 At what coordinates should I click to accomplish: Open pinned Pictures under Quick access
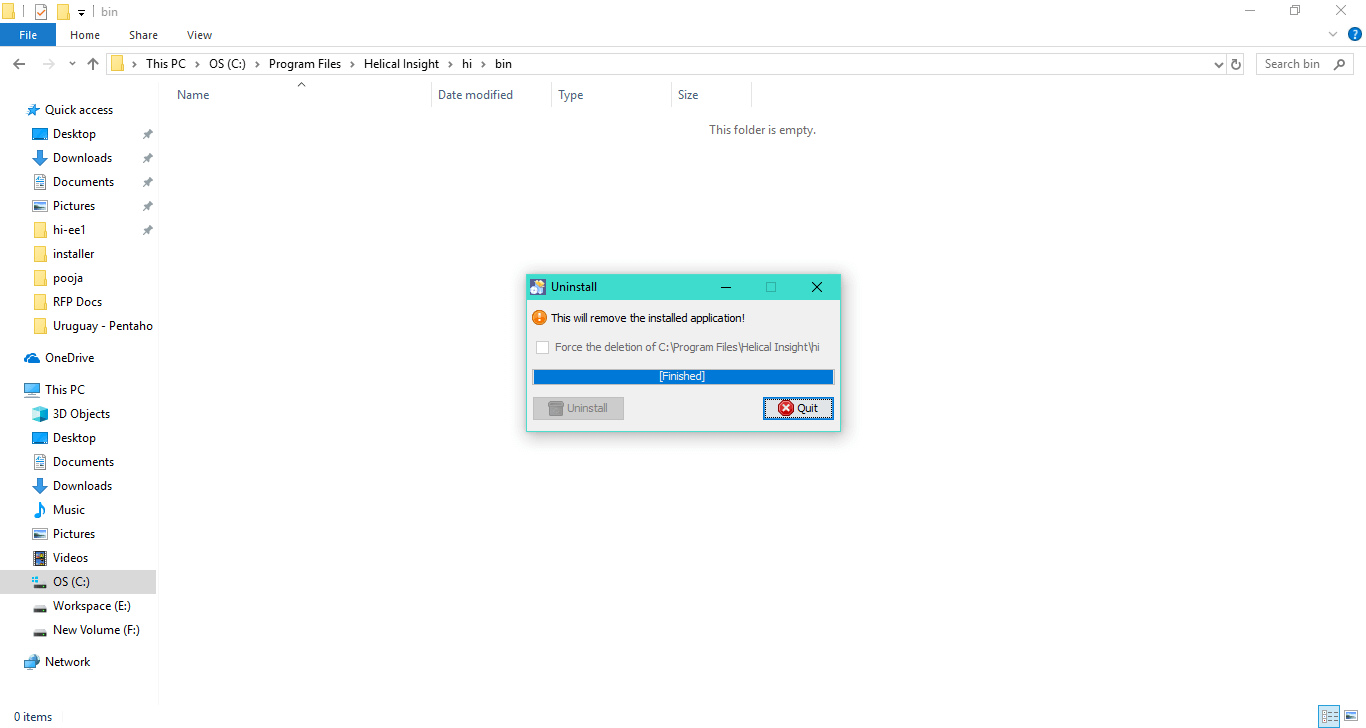pos(74,206)
